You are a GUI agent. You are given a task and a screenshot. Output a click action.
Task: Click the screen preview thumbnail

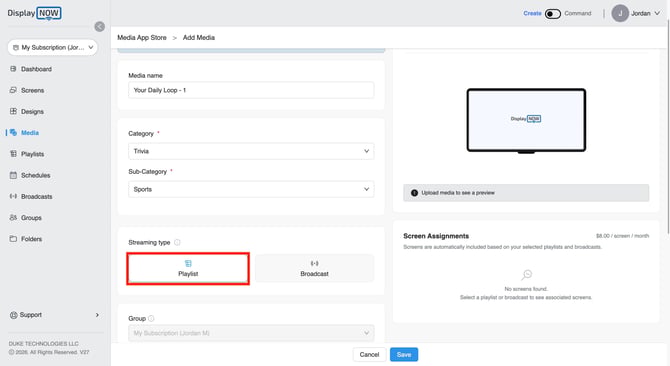[526, 121]
